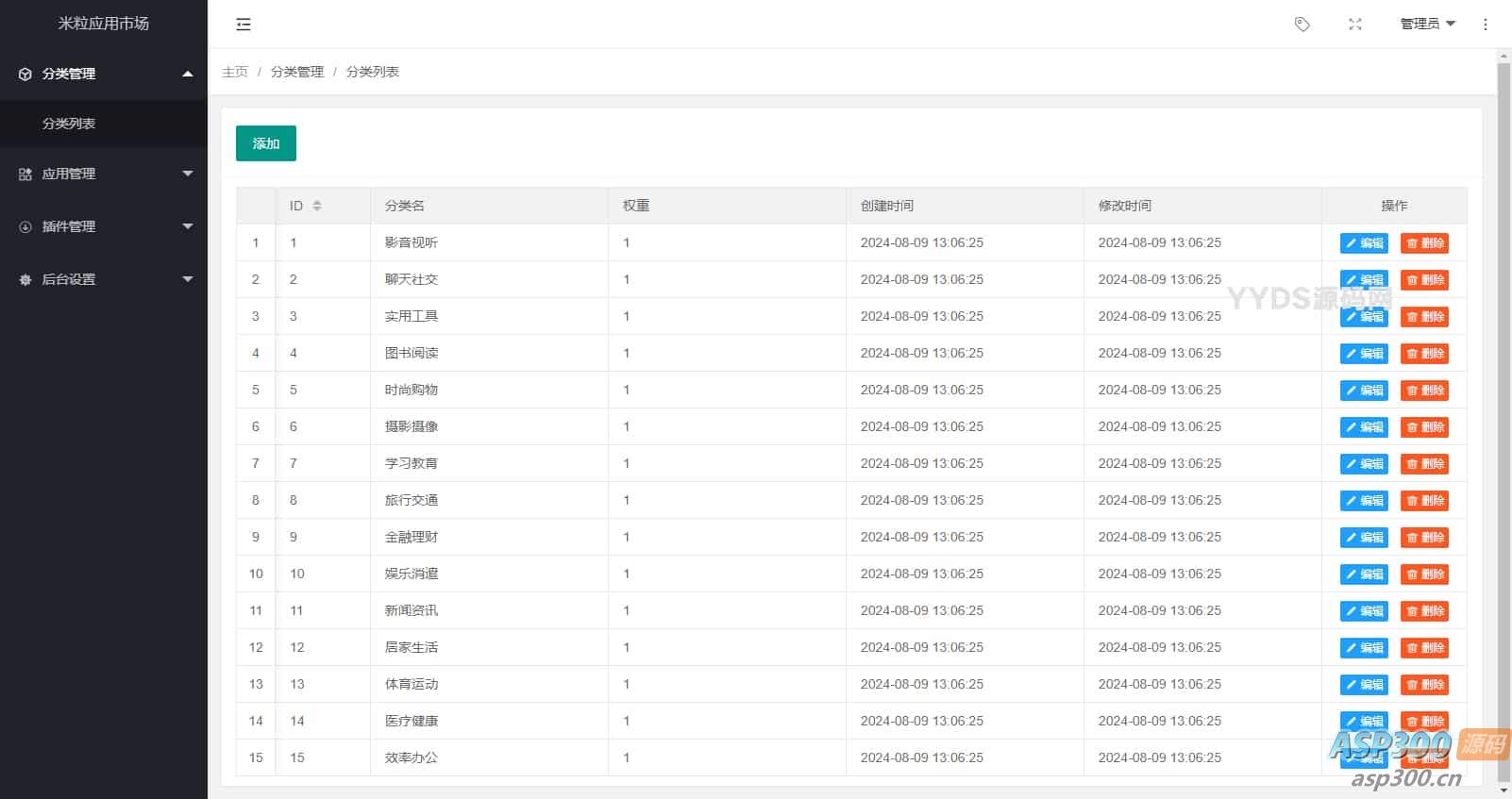Go to 主页 via the breadcrumb

pyautogui.click(x=235, y=72)
